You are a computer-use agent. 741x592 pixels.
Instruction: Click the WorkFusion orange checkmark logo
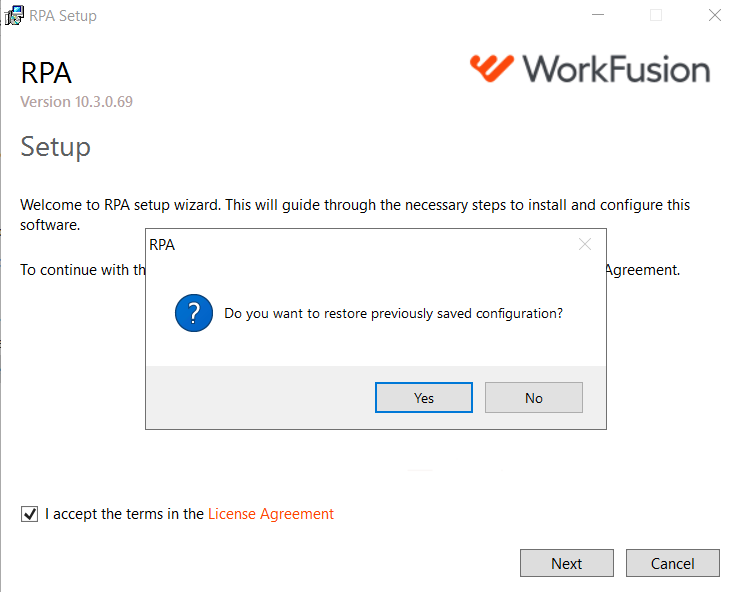point(491,69)
